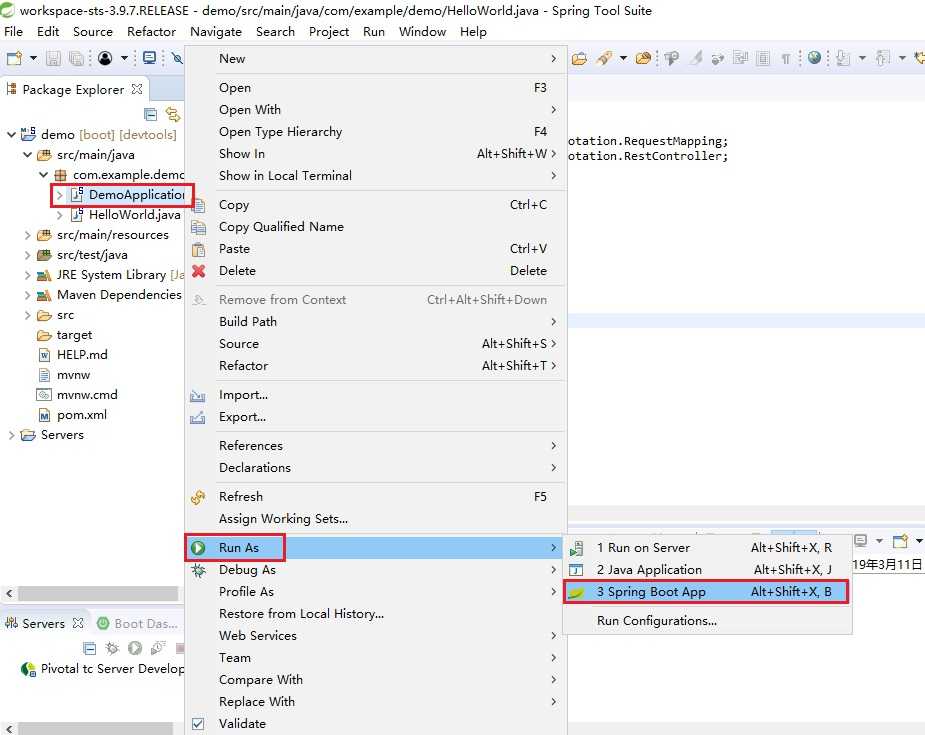This screenshot has width=925, height=735.
Task: Open the dropdown next to profile icon
Action: [124, 58]
